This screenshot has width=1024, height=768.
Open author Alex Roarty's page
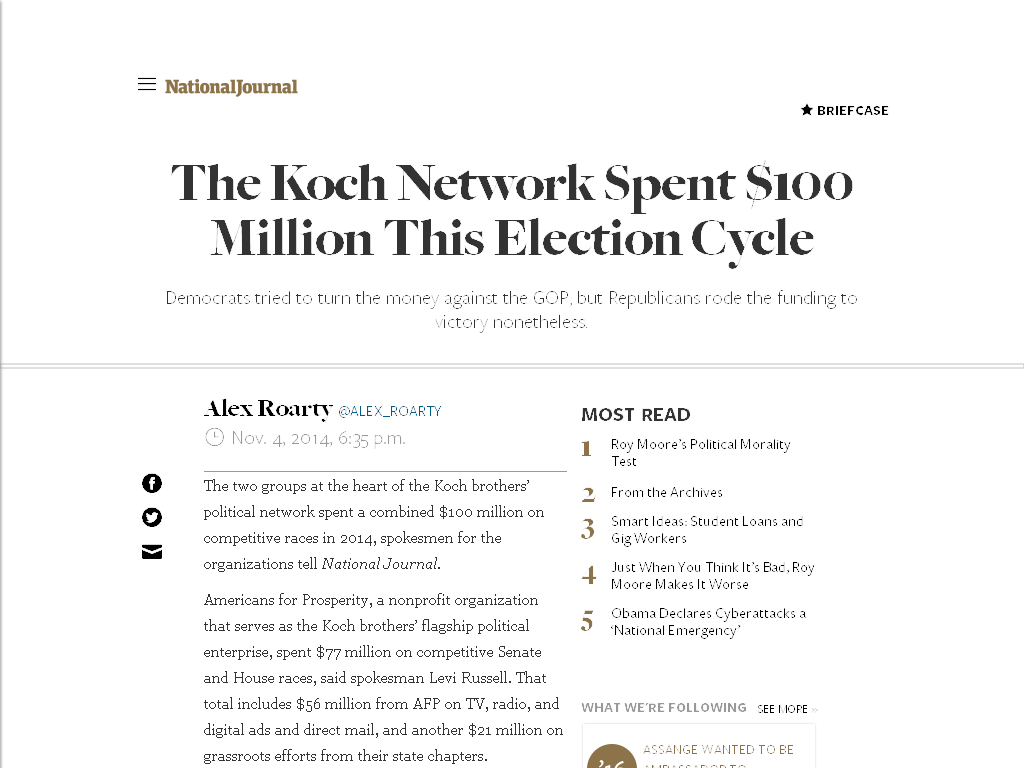(x=267, y=408)
